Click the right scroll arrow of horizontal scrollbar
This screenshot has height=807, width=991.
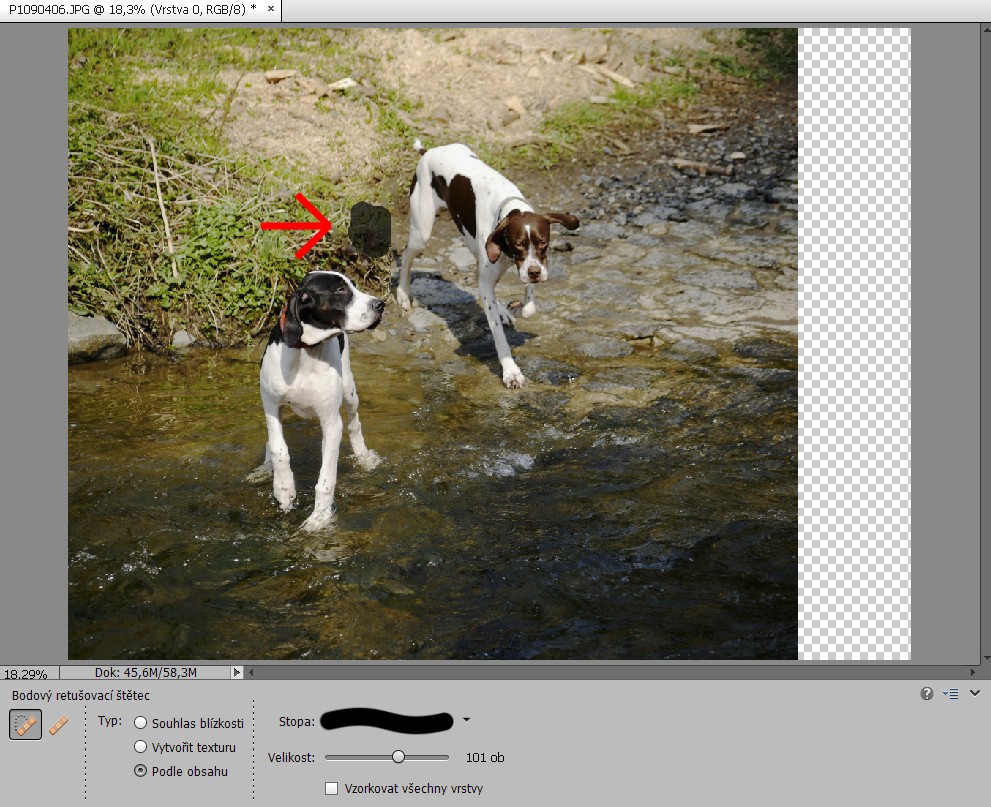(x=973, y=673)
